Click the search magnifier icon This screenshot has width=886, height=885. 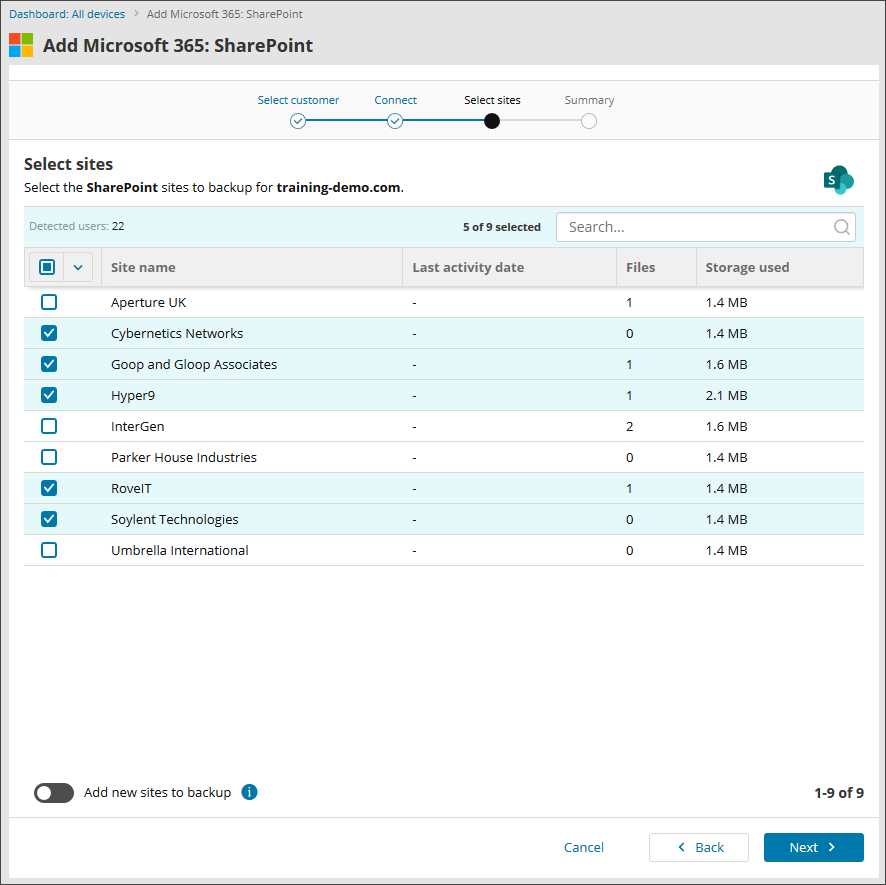pyautogui.click(x=841, y=227)
